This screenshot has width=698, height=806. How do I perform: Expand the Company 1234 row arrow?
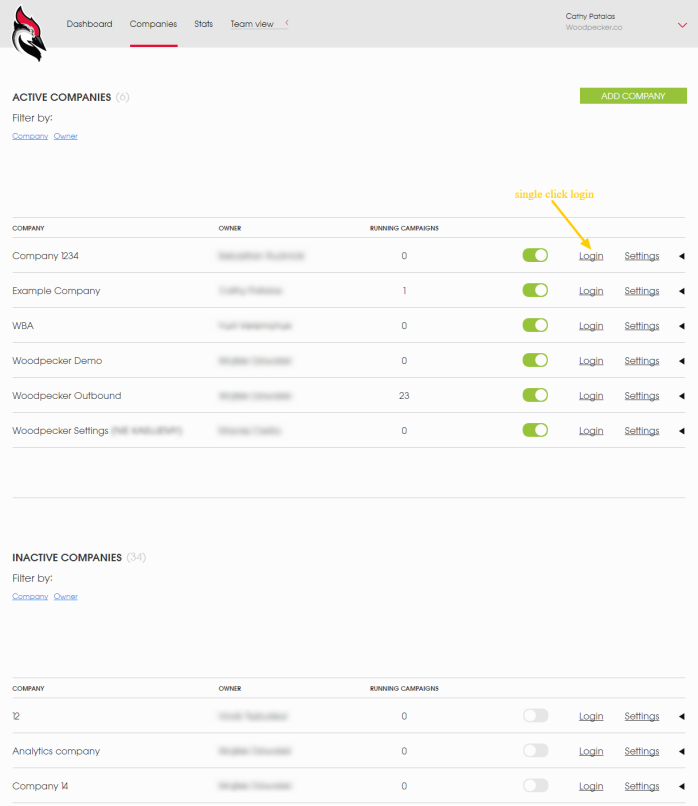click(x=682, y=256)
